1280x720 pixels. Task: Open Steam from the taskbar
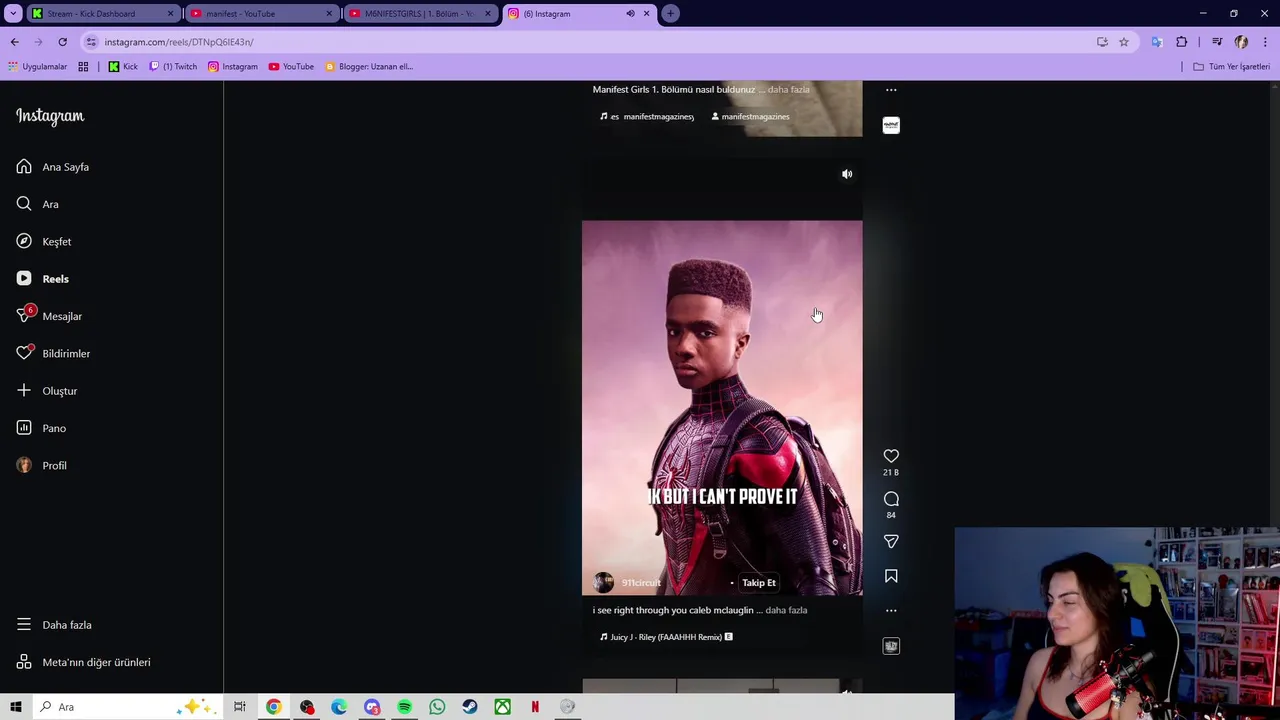pyautogui.click(x=470, y=707)
